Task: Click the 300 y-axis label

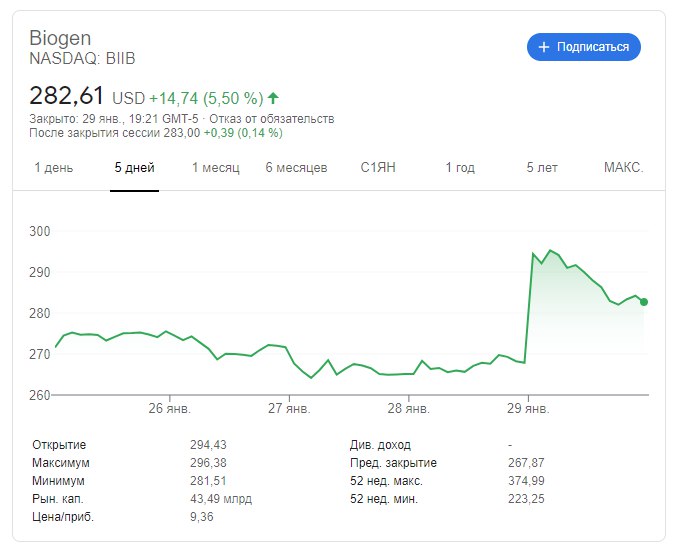Action: [40, 231]
